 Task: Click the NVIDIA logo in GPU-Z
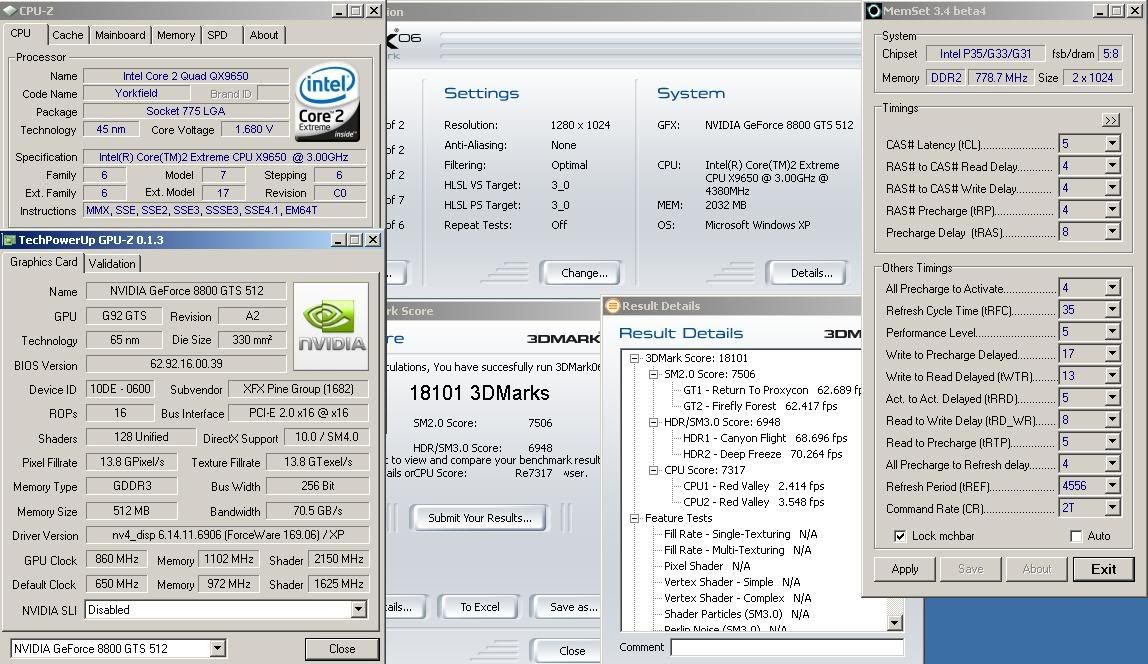(331, 327)
